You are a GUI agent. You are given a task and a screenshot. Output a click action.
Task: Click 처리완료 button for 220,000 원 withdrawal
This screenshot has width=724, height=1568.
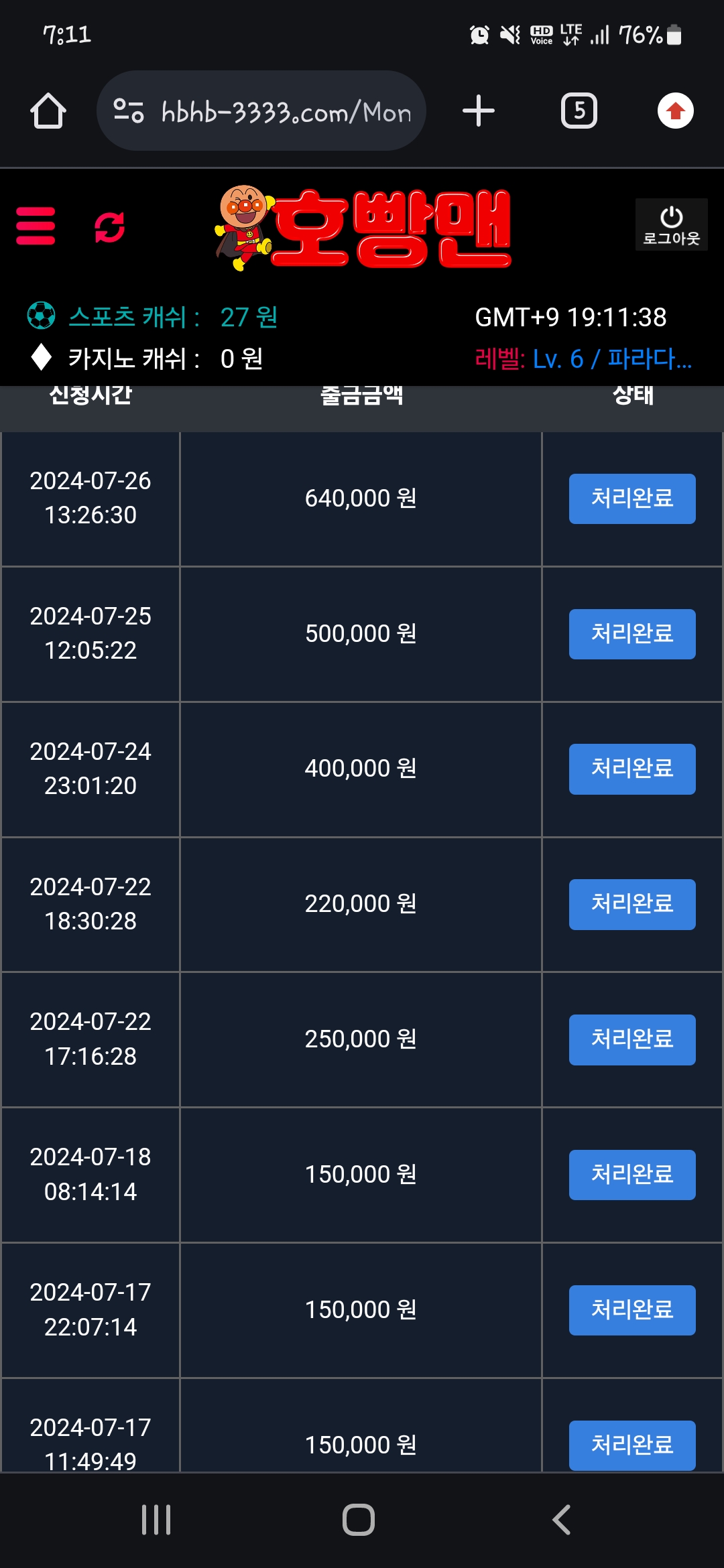pyautogui.click(x=631, y=904)
